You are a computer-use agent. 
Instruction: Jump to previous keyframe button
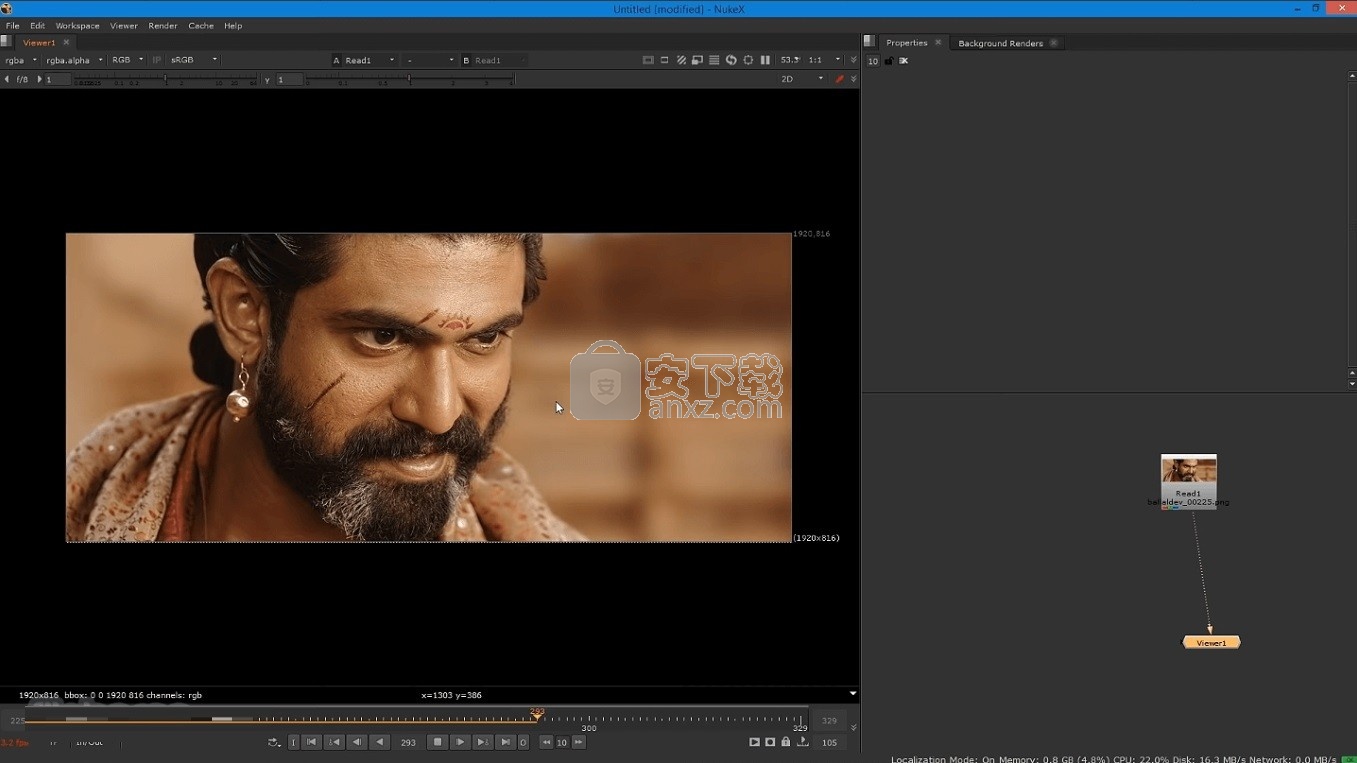(x=335, y=742)
